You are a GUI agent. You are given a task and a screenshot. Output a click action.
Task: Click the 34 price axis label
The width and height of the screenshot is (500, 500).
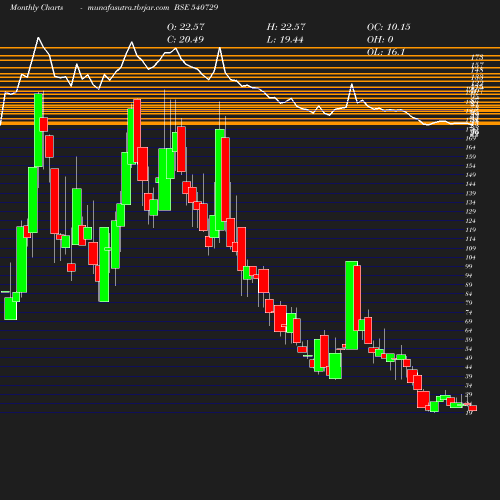pos(469,385)
